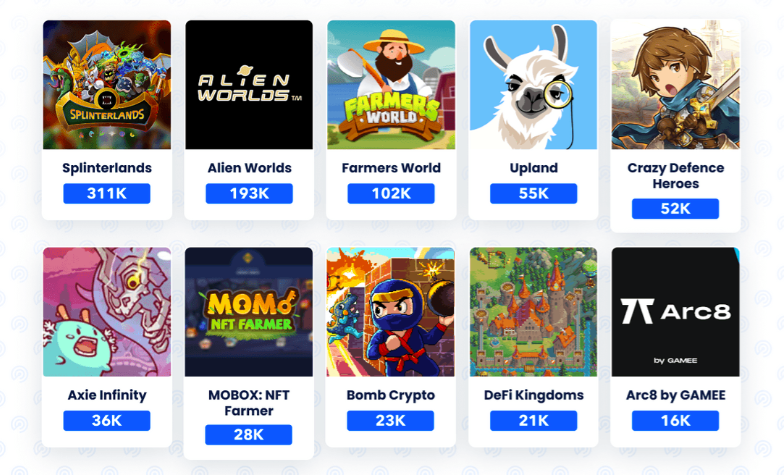
Task: Select the 193K badge for Alien Worlds
Action: pos(249,194)
